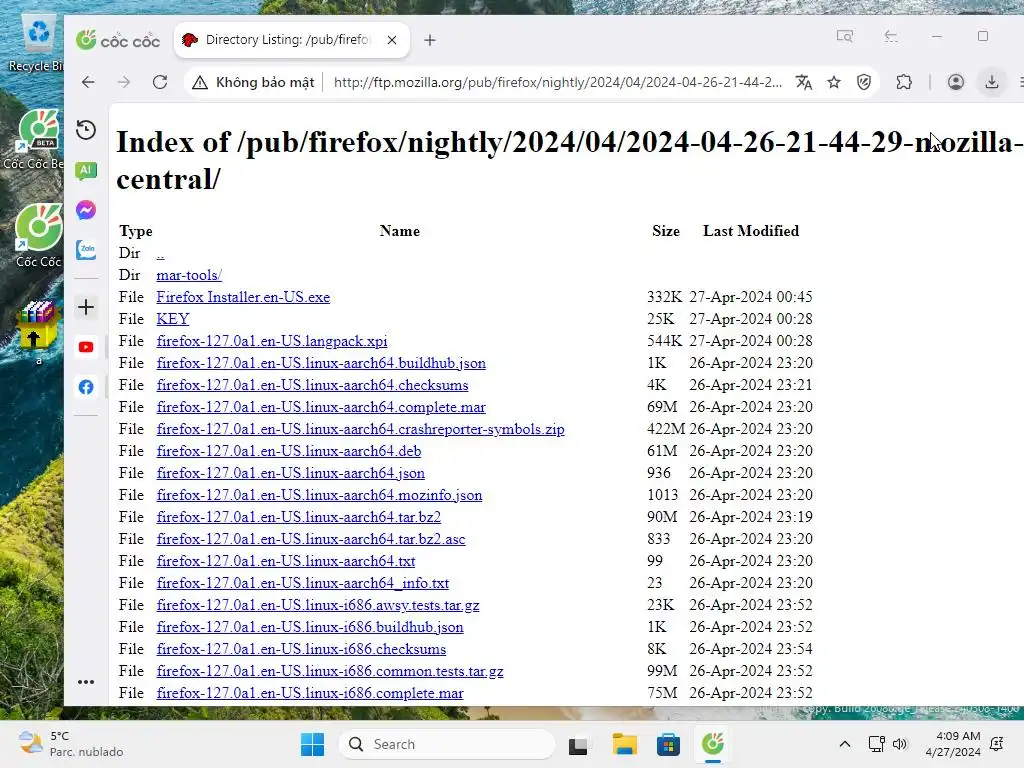1024x768 pixels.
Task: Open Messenger in the sidebar
Action: click(x=86, y=210)
